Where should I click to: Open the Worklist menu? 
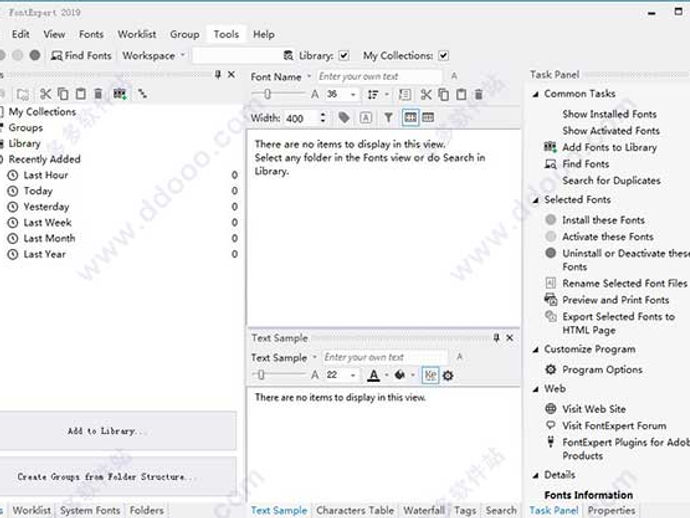(136, 34)
